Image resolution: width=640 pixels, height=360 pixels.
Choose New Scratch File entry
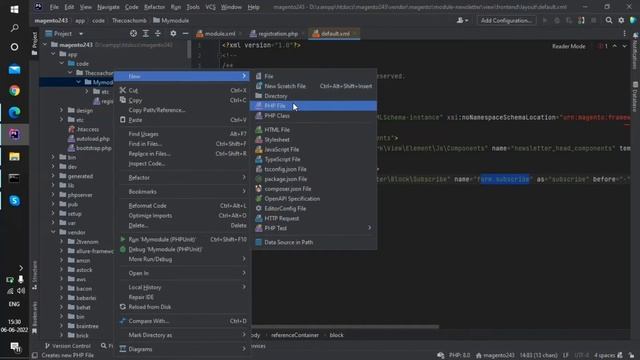[313, 86]
